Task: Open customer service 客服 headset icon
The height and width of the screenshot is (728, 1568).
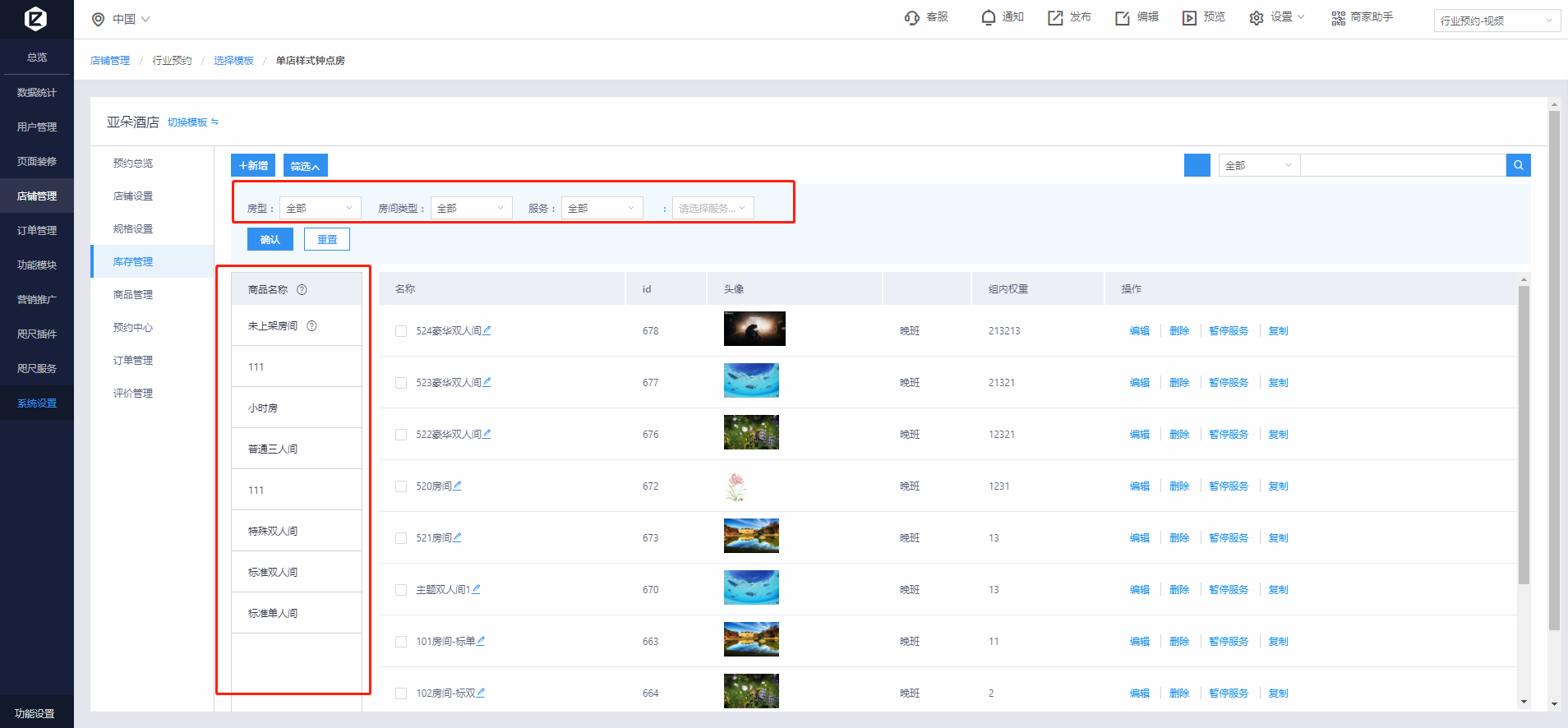Action: click(x=912, y=17)
